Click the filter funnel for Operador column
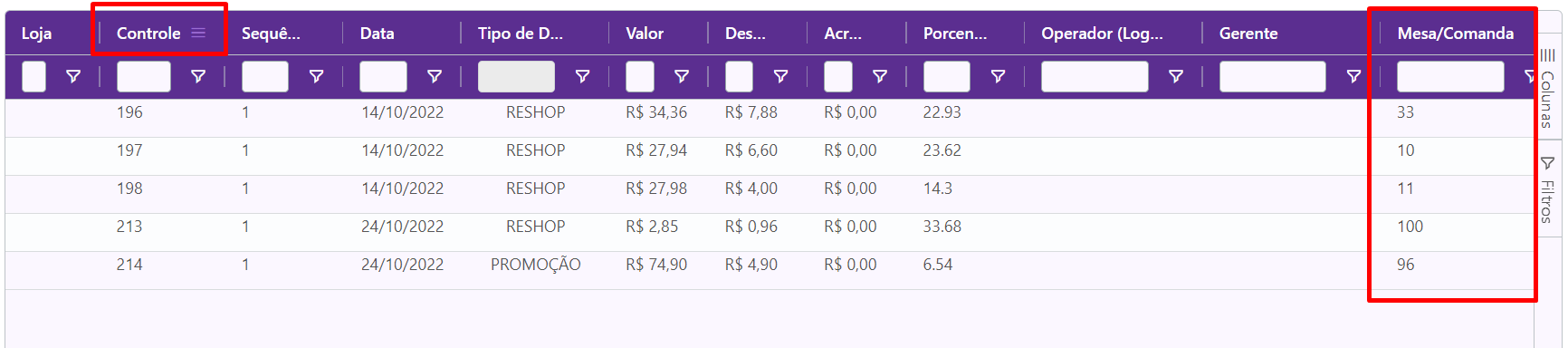Screen dimensions: 1568x348 [x=1175, y=76]
